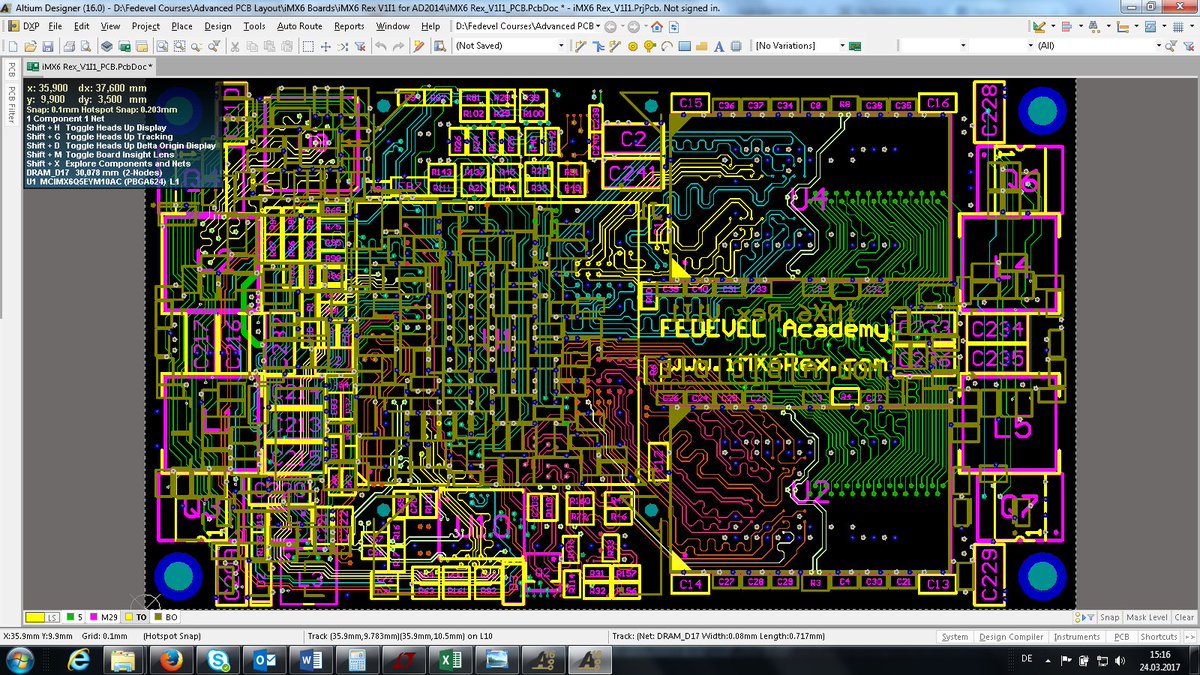
Task: Place a fill rectangle
Action: [684, 46]
